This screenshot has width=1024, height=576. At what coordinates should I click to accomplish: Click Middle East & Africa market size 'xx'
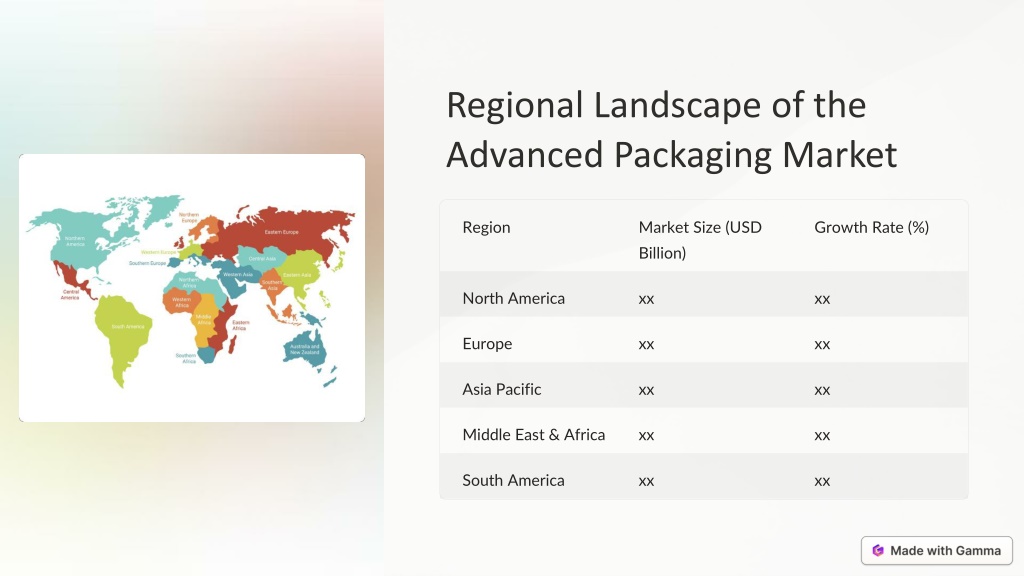click(647, 436)
